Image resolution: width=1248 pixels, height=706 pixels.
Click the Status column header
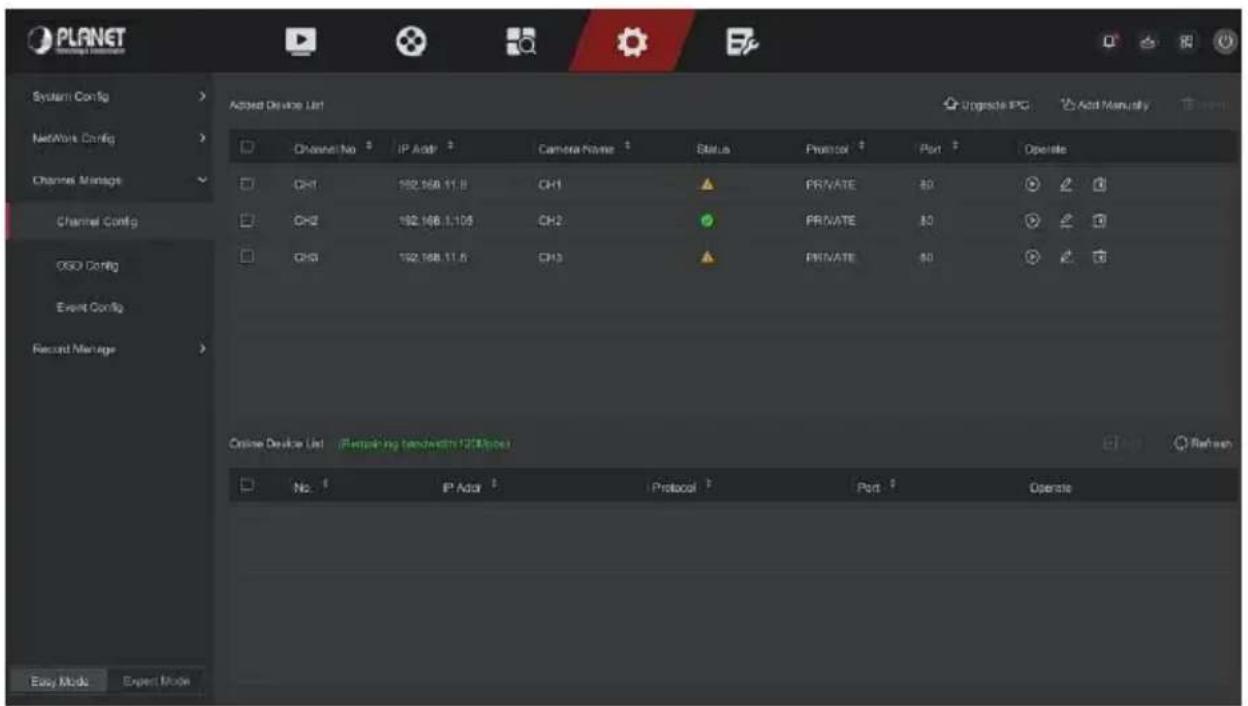click(713, 148)
